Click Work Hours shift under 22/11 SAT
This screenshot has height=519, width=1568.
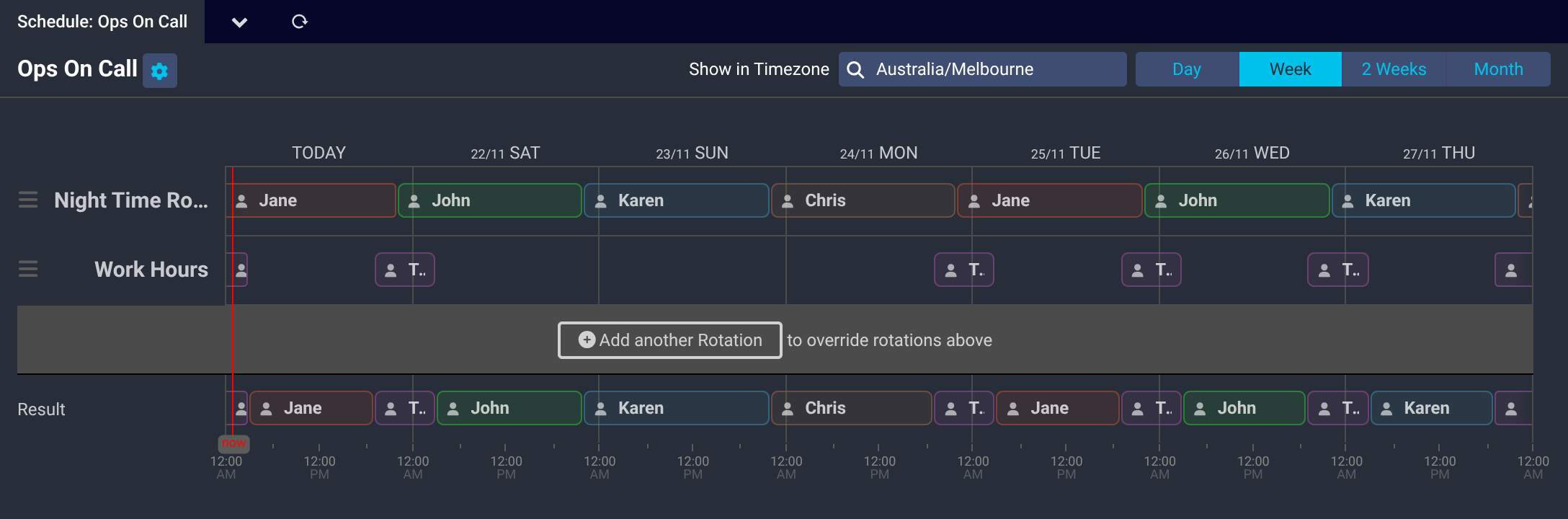coord(404,270)
